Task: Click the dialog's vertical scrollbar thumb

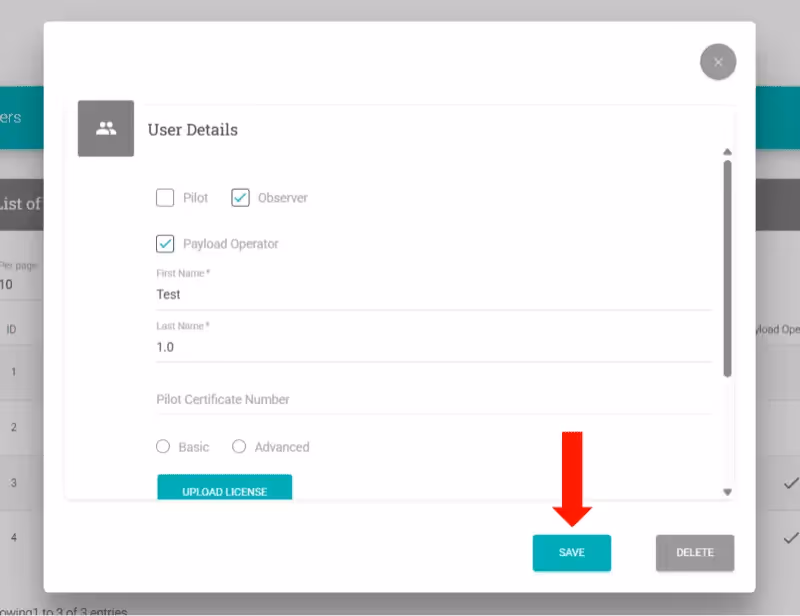Action: pyautogui.click(x=727, y=268)
